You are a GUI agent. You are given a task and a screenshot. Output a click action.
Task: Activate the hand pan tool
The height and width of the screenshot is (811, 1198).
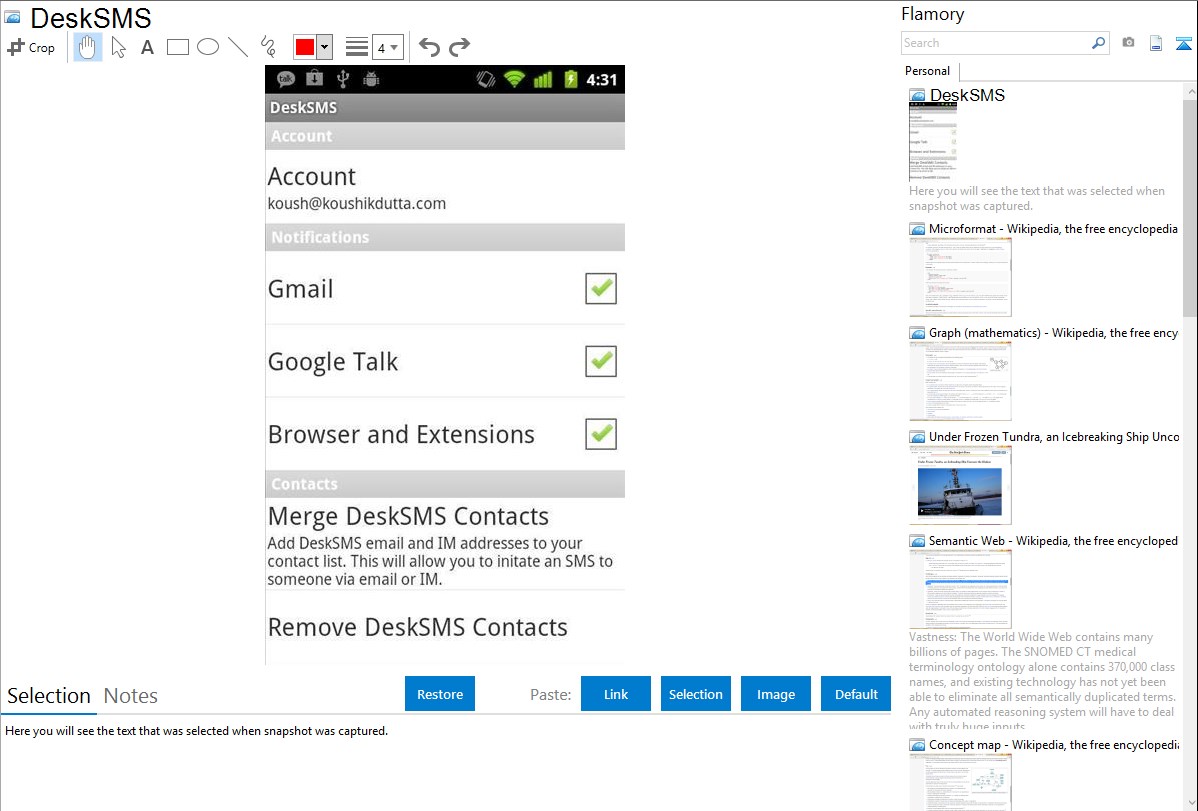[87, 47]
